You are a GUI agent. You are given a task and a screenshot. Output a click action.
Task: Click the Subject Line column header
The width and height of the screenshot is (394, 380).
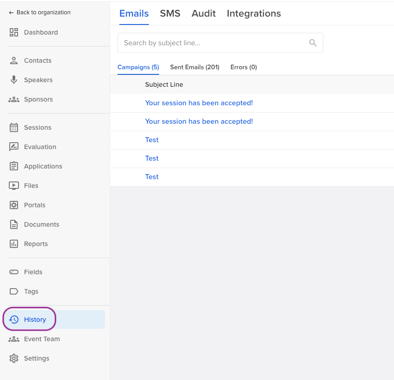point(164,85)
